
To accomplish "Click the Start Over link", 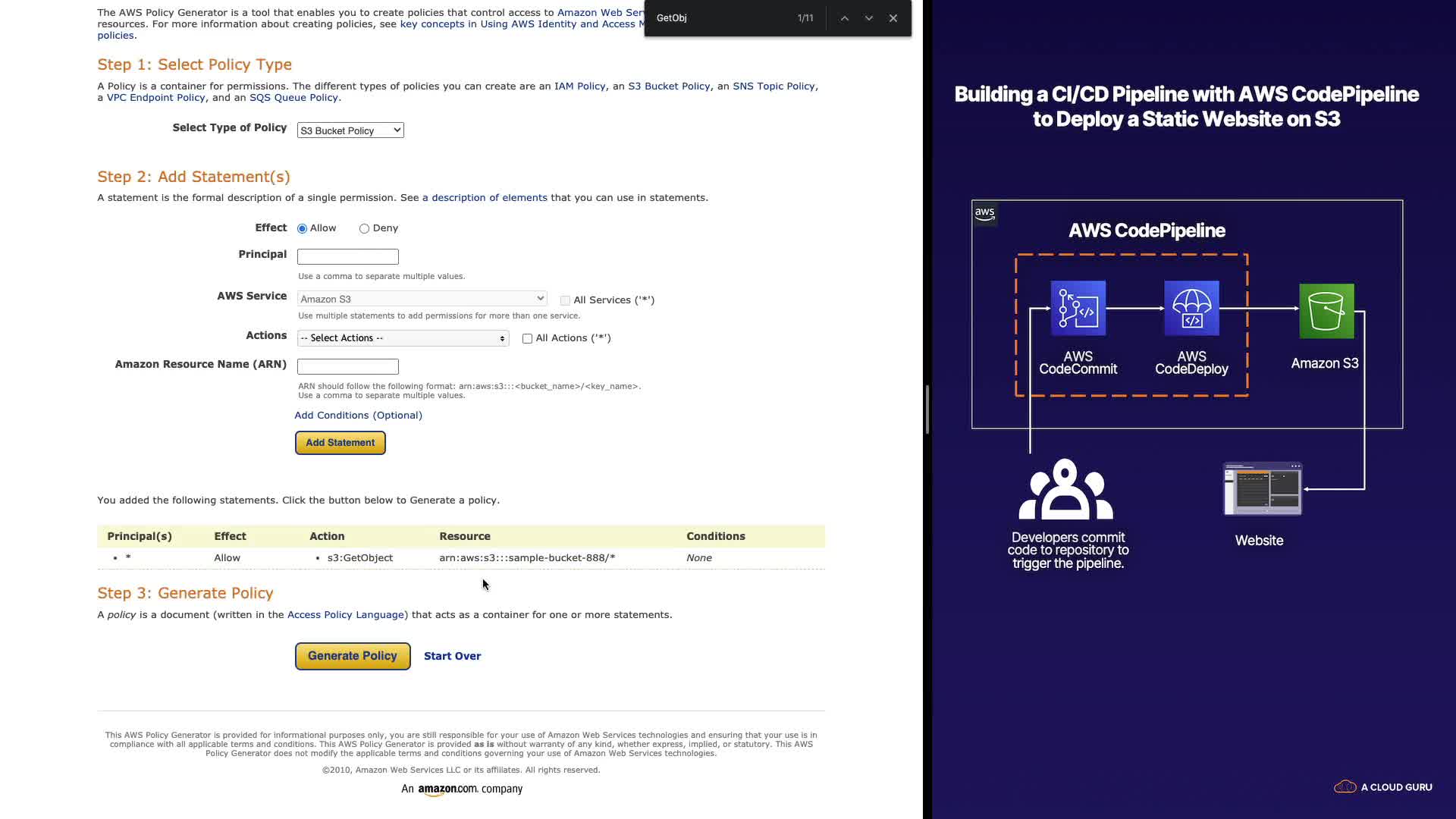I will pos(452,656).
